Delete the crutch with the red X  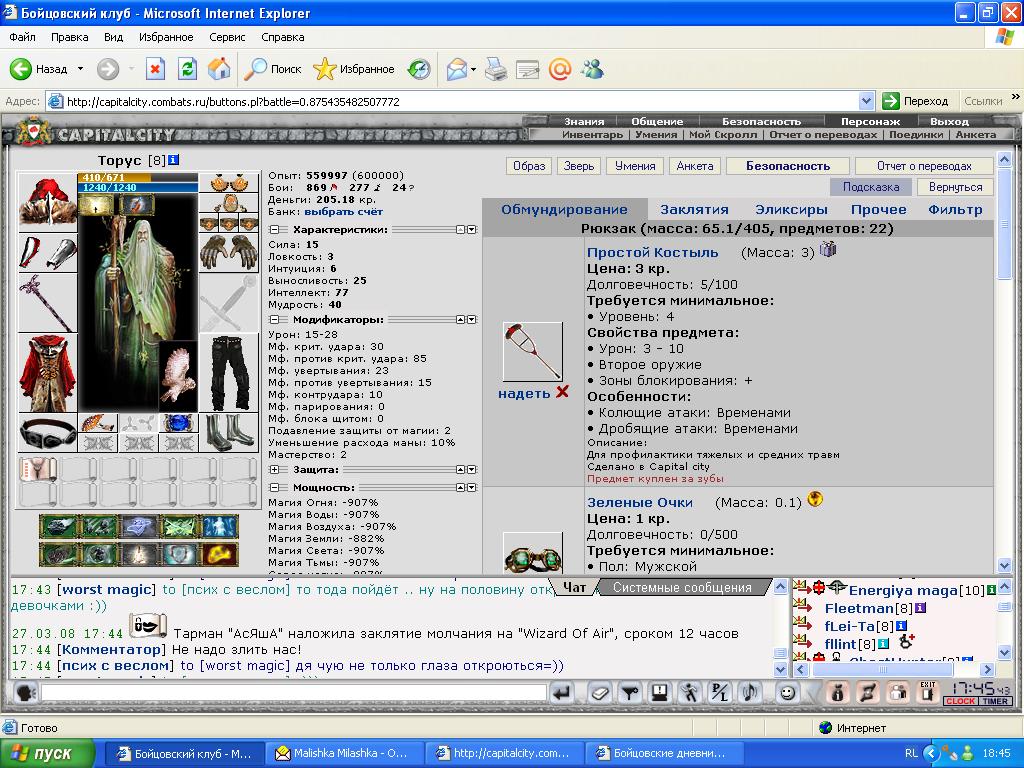(562, 392)
